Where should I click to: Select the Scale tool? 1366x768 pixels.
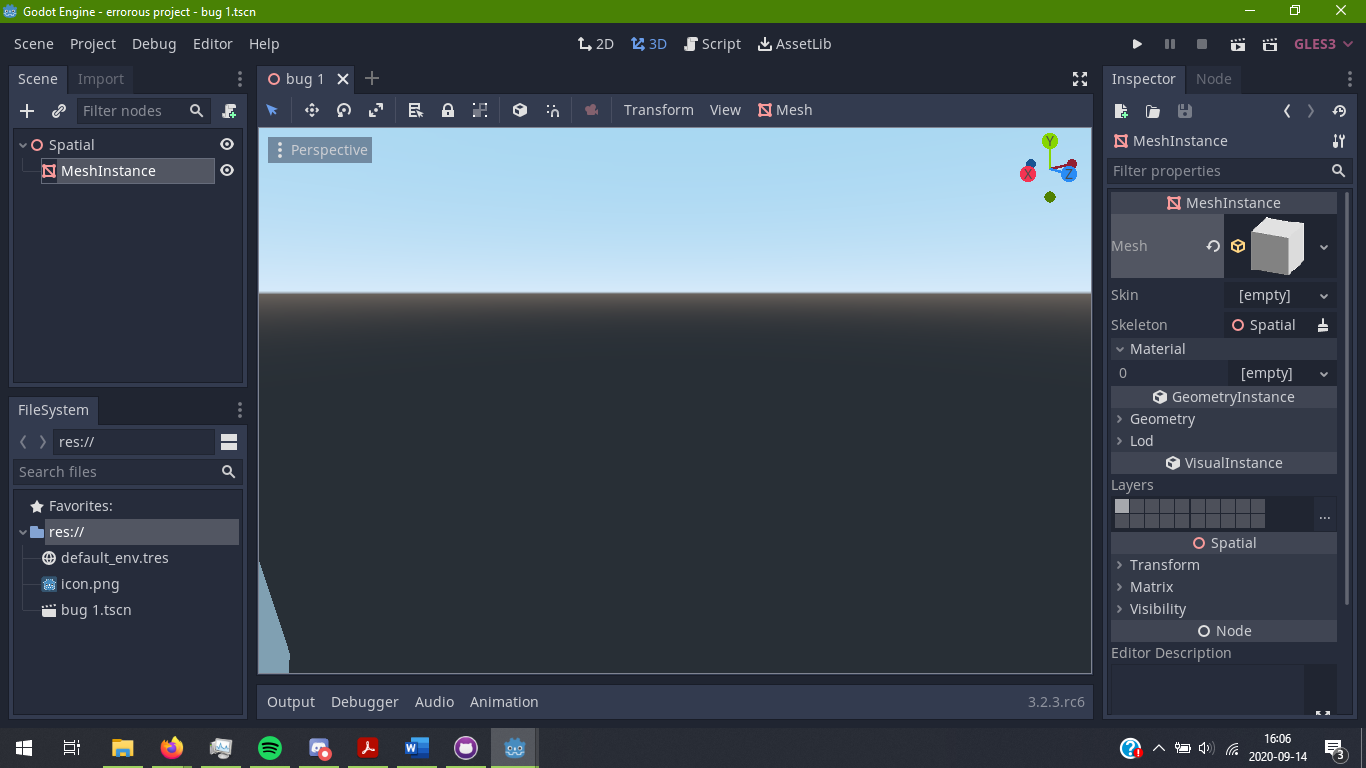[x=377, y=110]
